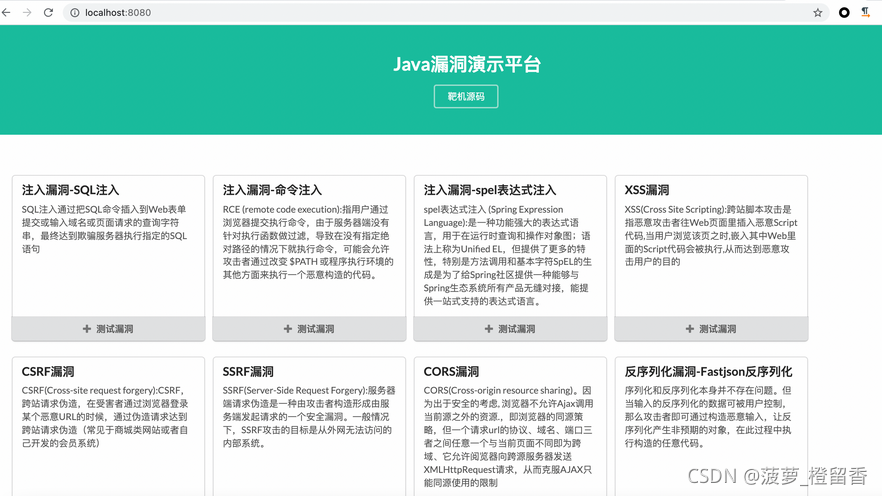Open the black circle extension icon
The image size is (882, 496).
844,12
